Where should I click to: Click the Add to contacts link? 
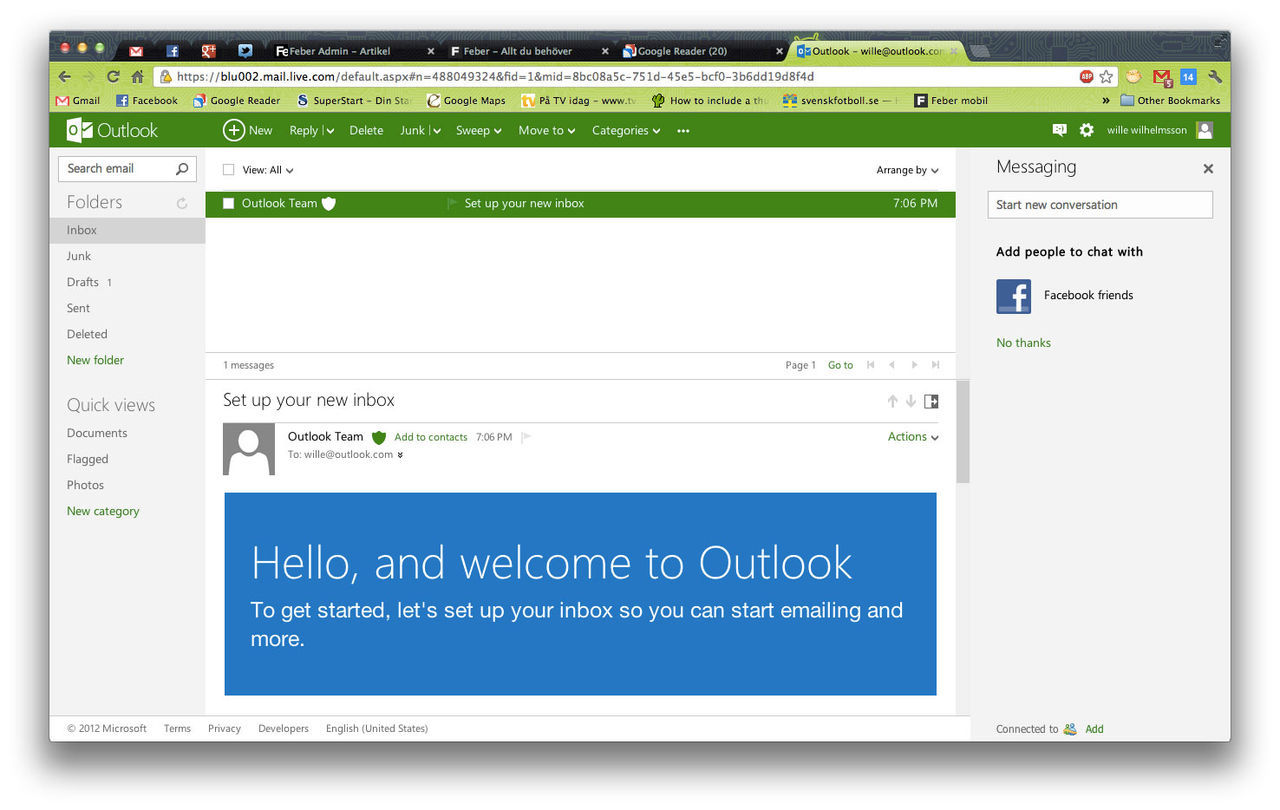[431, 437]
